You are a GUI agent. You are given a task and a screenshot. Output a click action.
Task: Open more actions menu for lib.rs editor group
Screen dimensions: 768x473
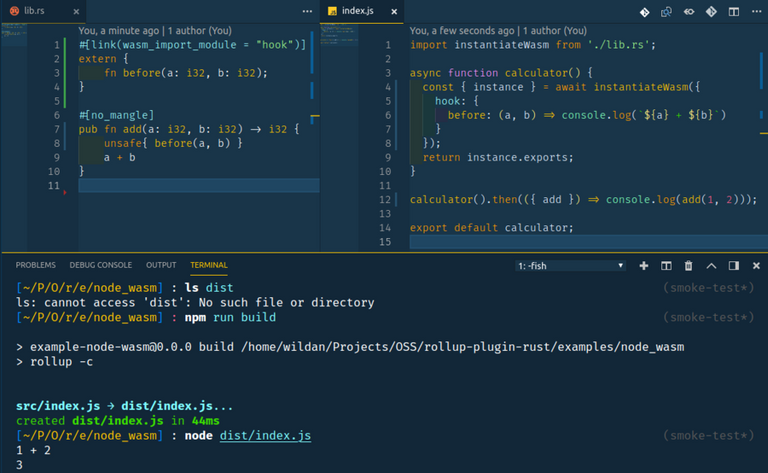(308, 11)
